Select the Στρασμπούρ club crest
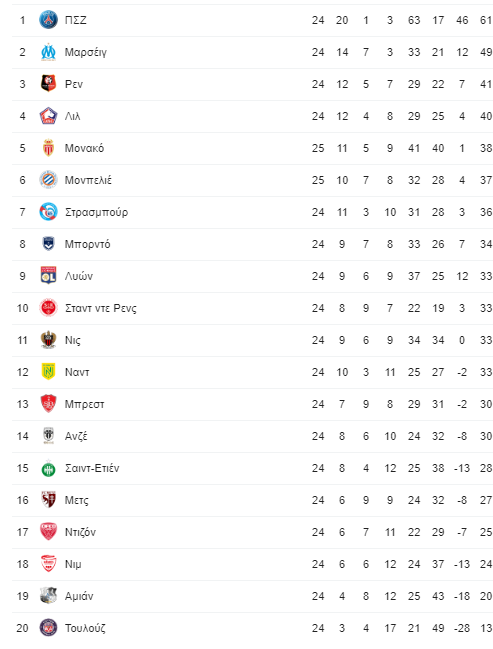 click(x=48, y=212)
